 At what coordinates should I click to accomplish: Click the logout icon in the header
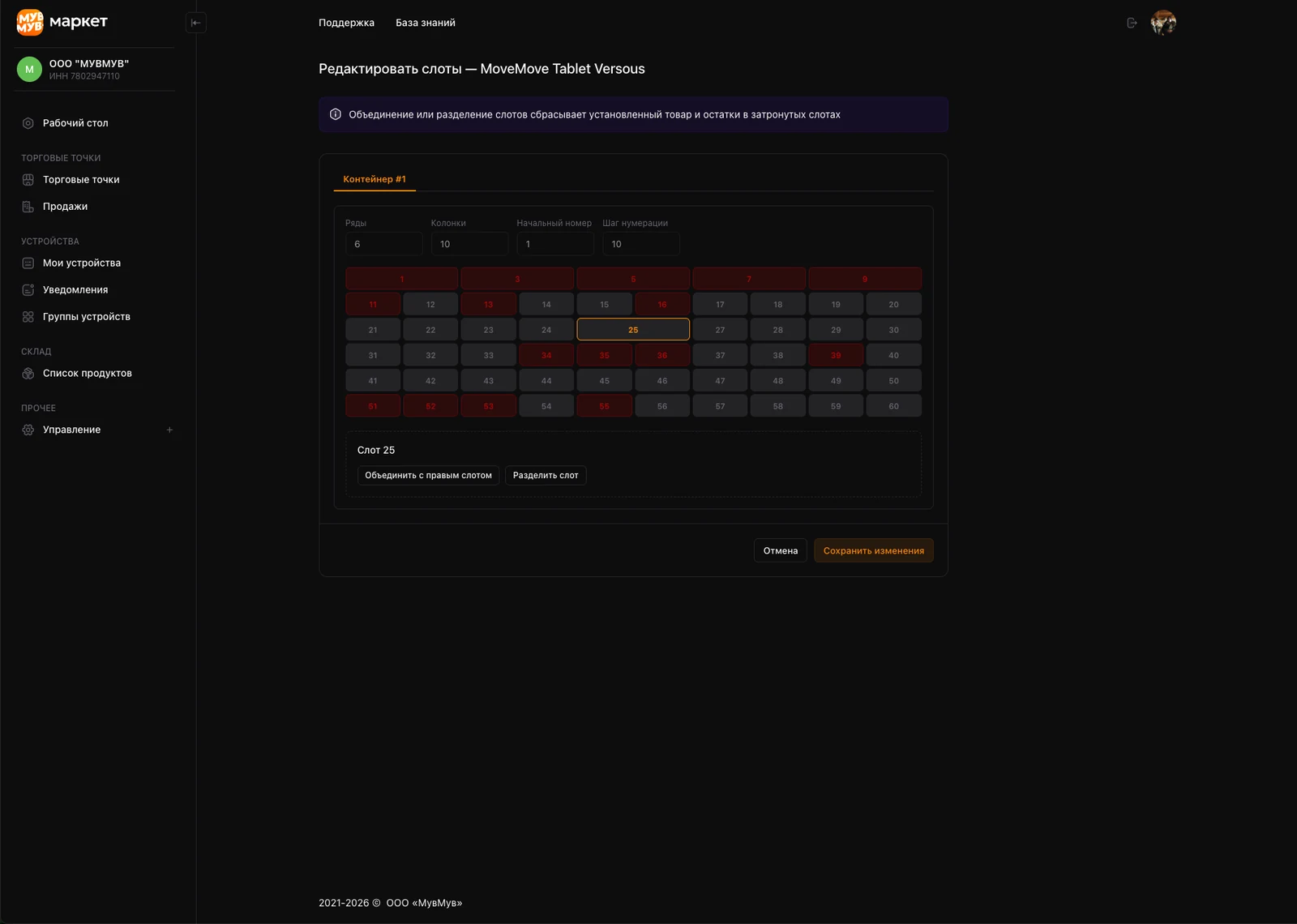(x=1132, y=23)
